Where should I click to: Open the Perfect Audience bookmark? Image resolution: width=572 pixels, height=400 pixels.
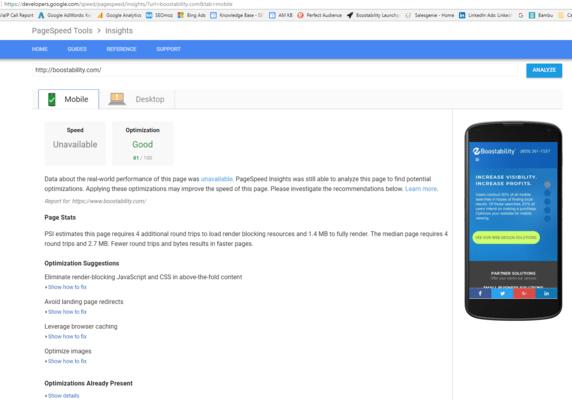[x=320, y=15]
